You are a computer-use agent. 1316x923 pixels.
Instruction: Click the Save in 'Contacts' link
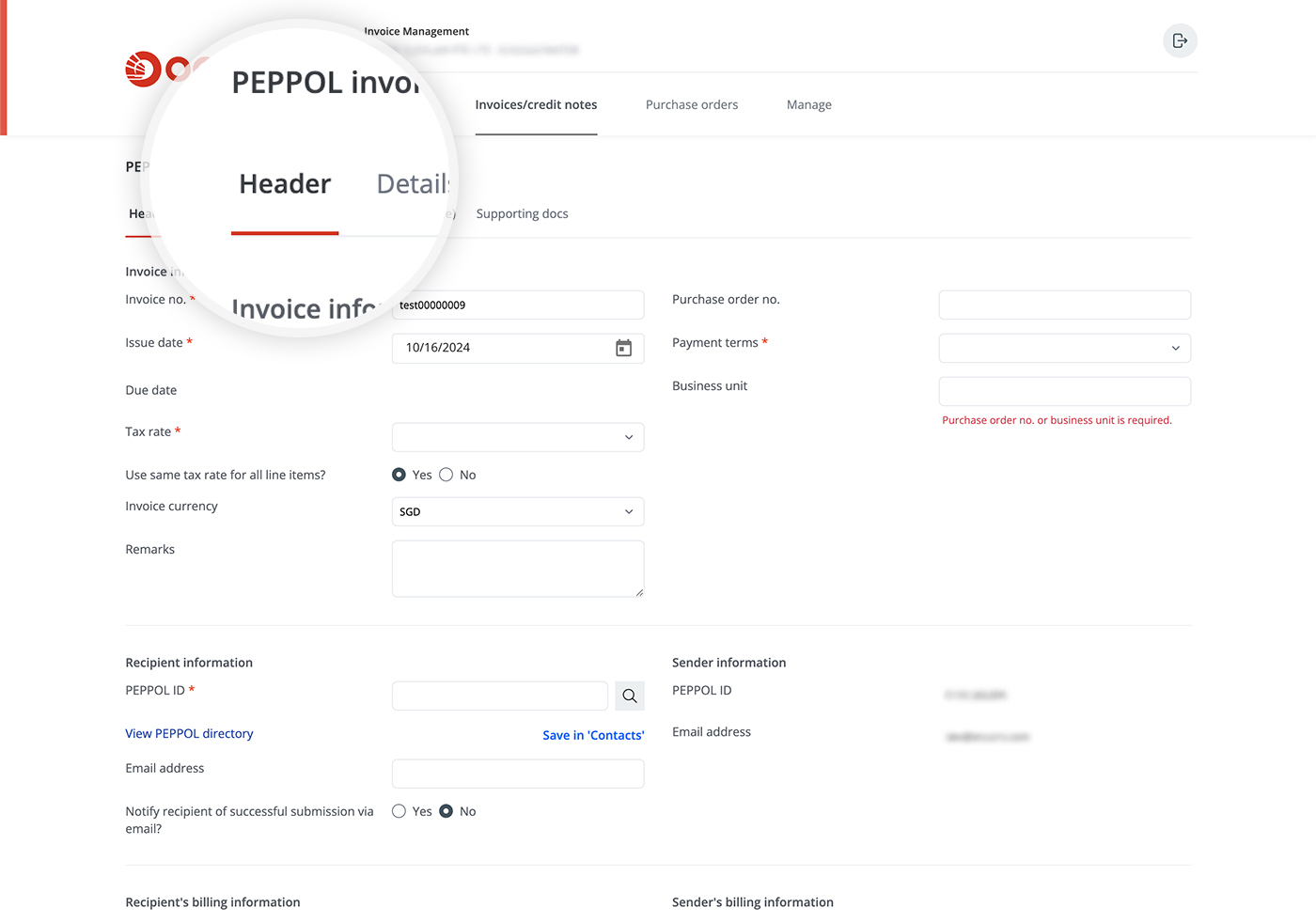click(593, 735)
